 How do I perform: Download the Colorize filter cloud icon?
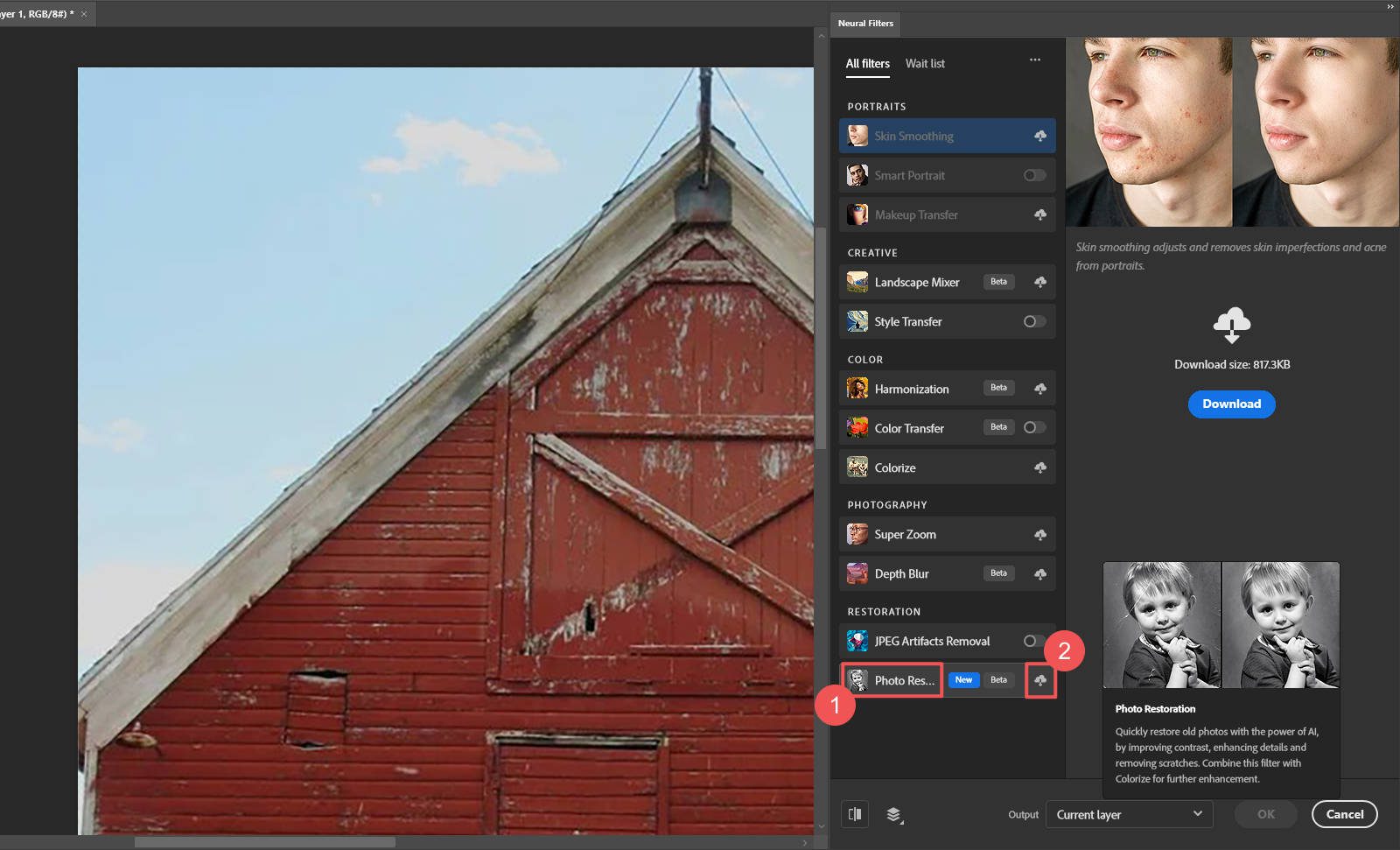1040,467
